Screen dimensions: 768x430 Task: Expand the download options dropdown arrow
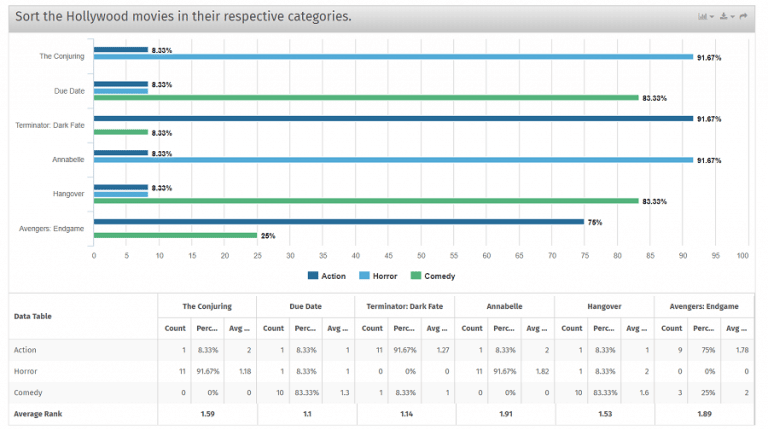pyautogui.click(x=733, y=17)
